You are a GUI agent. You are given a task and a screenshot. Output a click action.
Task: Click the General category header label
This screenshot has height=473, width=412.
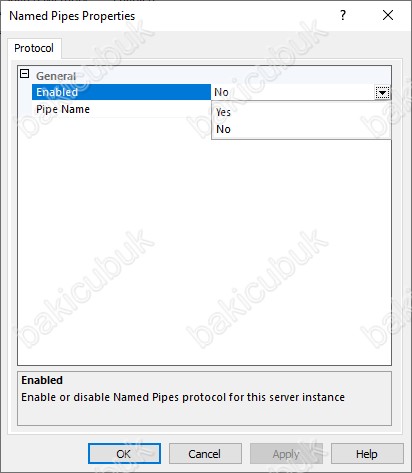[x=56, y=76]
